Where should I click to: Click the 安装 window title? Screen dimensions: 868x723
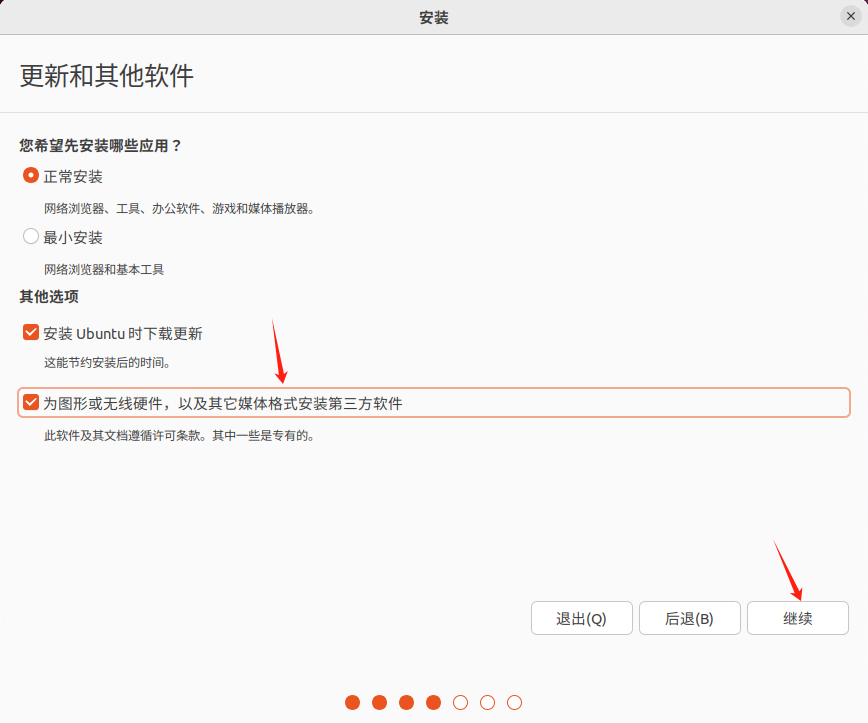point(433,18)
